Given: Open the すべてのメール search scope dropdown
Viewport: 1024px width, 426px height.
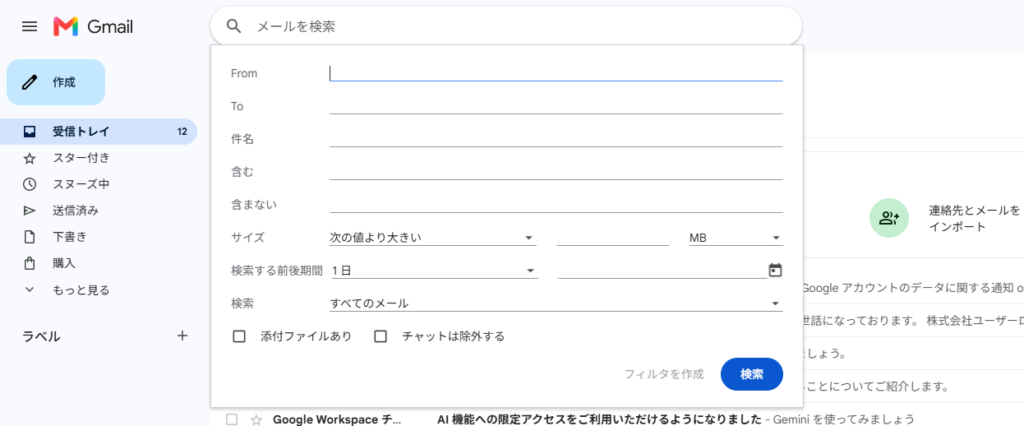Looking at the screenshot, I should pyautogui.click(x=556, y=303).
